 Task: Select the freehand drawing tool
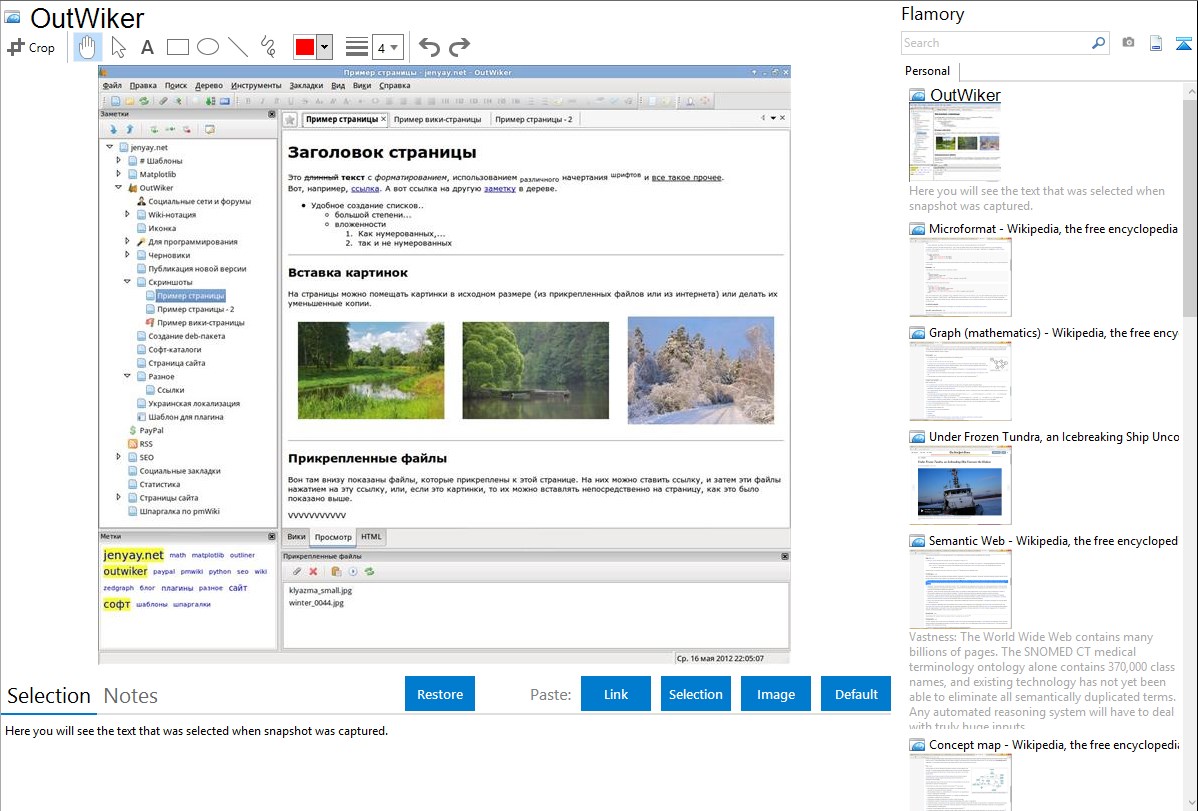268,47
